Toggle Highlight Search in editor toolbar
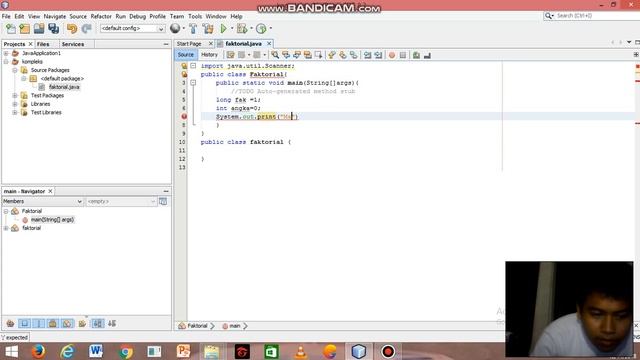 [x=308, y=55]
